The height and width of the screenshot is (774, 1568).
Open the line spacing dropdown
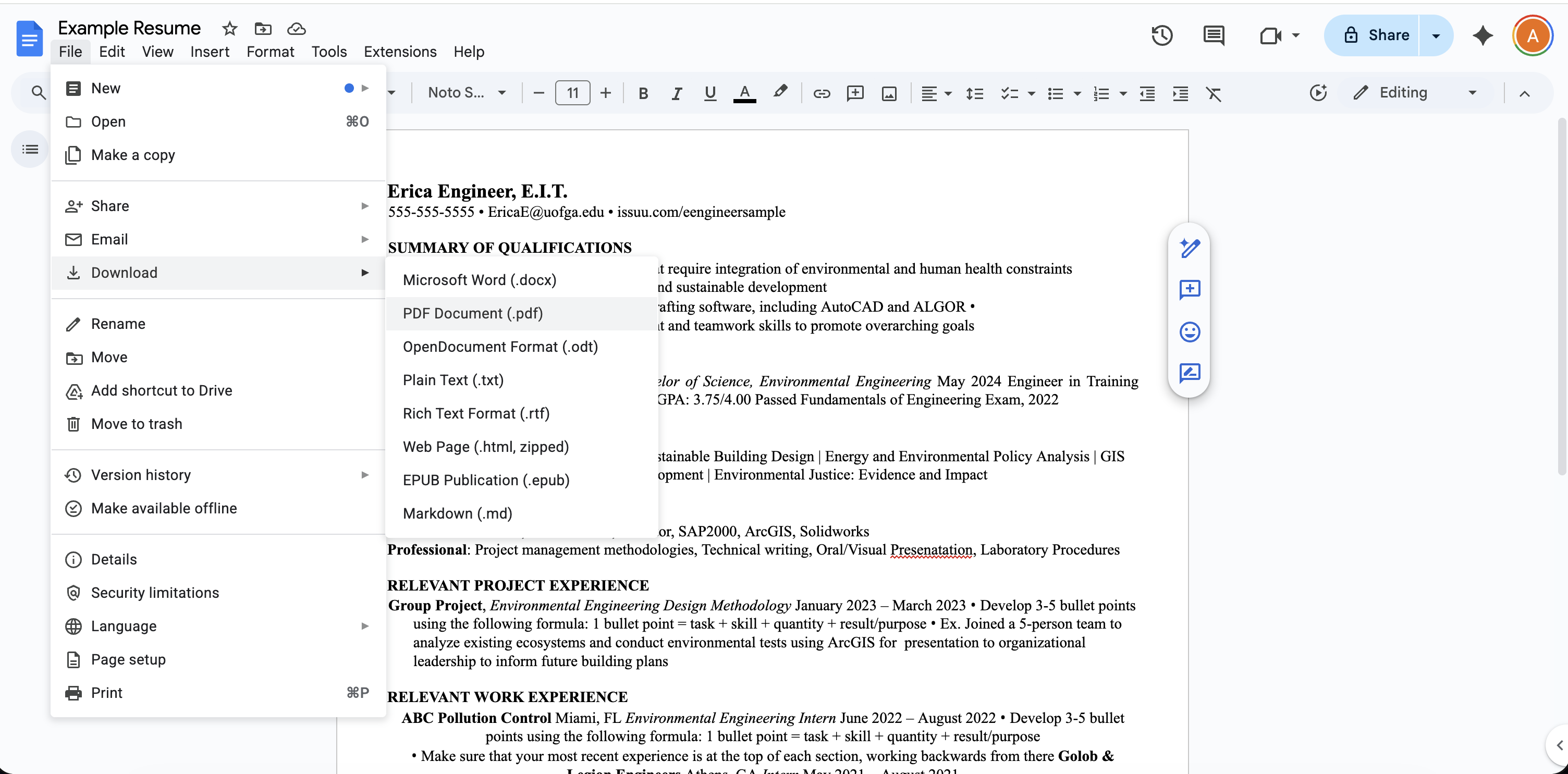974,93
